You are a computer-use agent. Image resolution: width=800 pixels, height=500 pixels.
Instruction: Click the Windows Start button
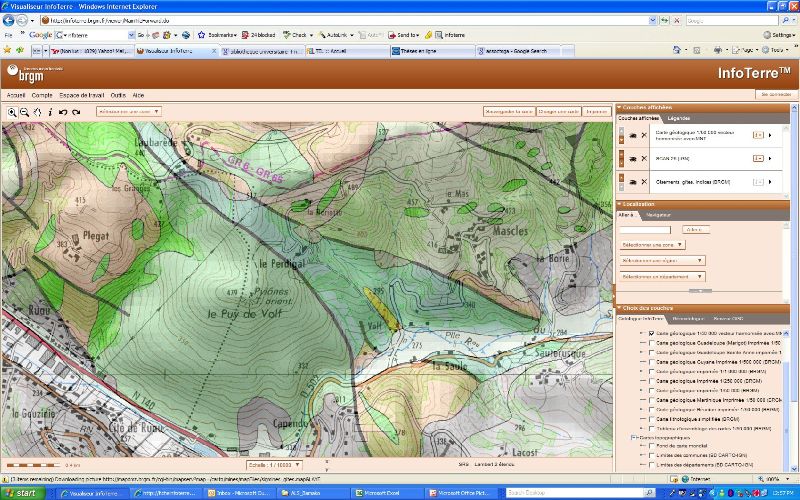(22, 493)
